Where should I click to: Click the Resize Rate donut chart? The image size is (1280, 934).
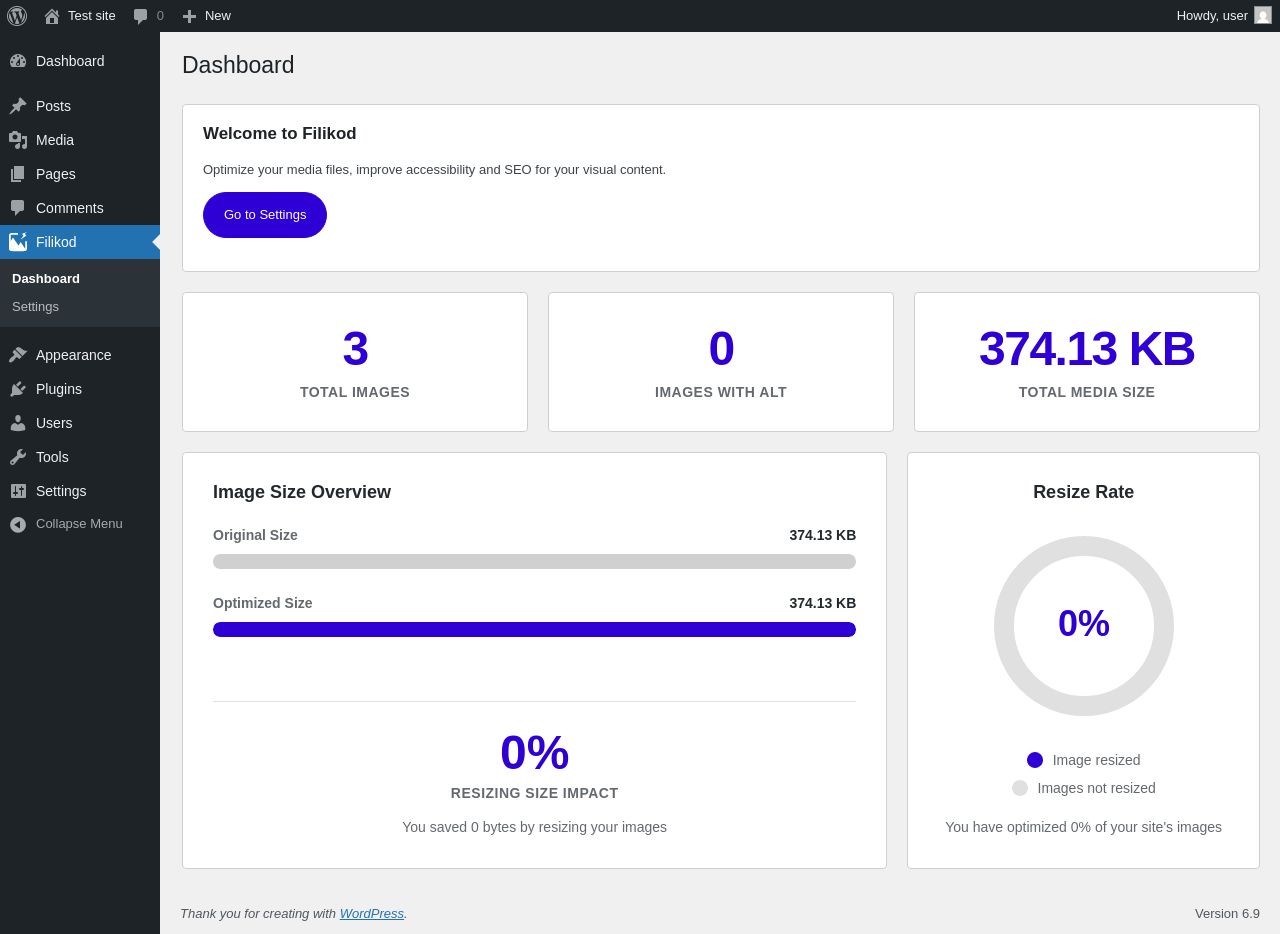(1083, 626)
